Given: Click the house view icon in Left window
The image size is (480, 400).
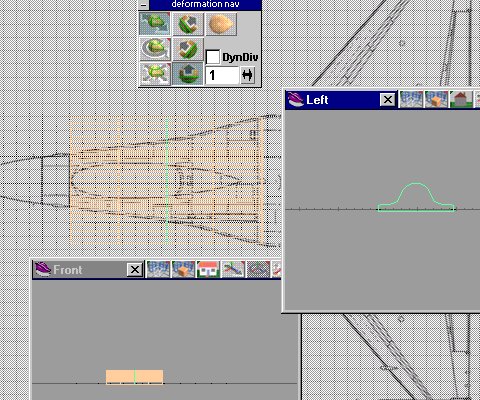Looking at the screenshot, I should coord(461,99).
